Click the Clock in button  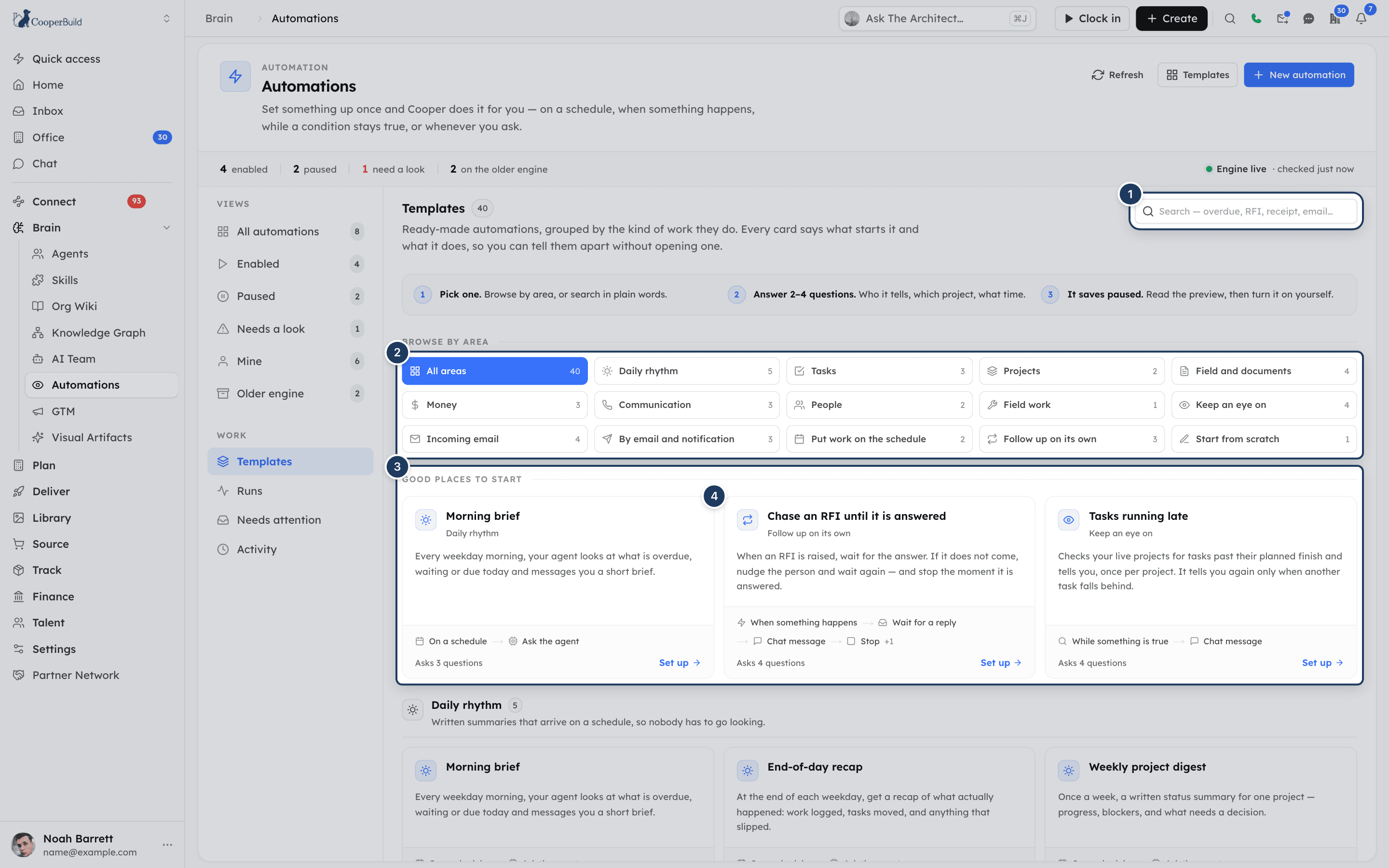click(1092, 18)
